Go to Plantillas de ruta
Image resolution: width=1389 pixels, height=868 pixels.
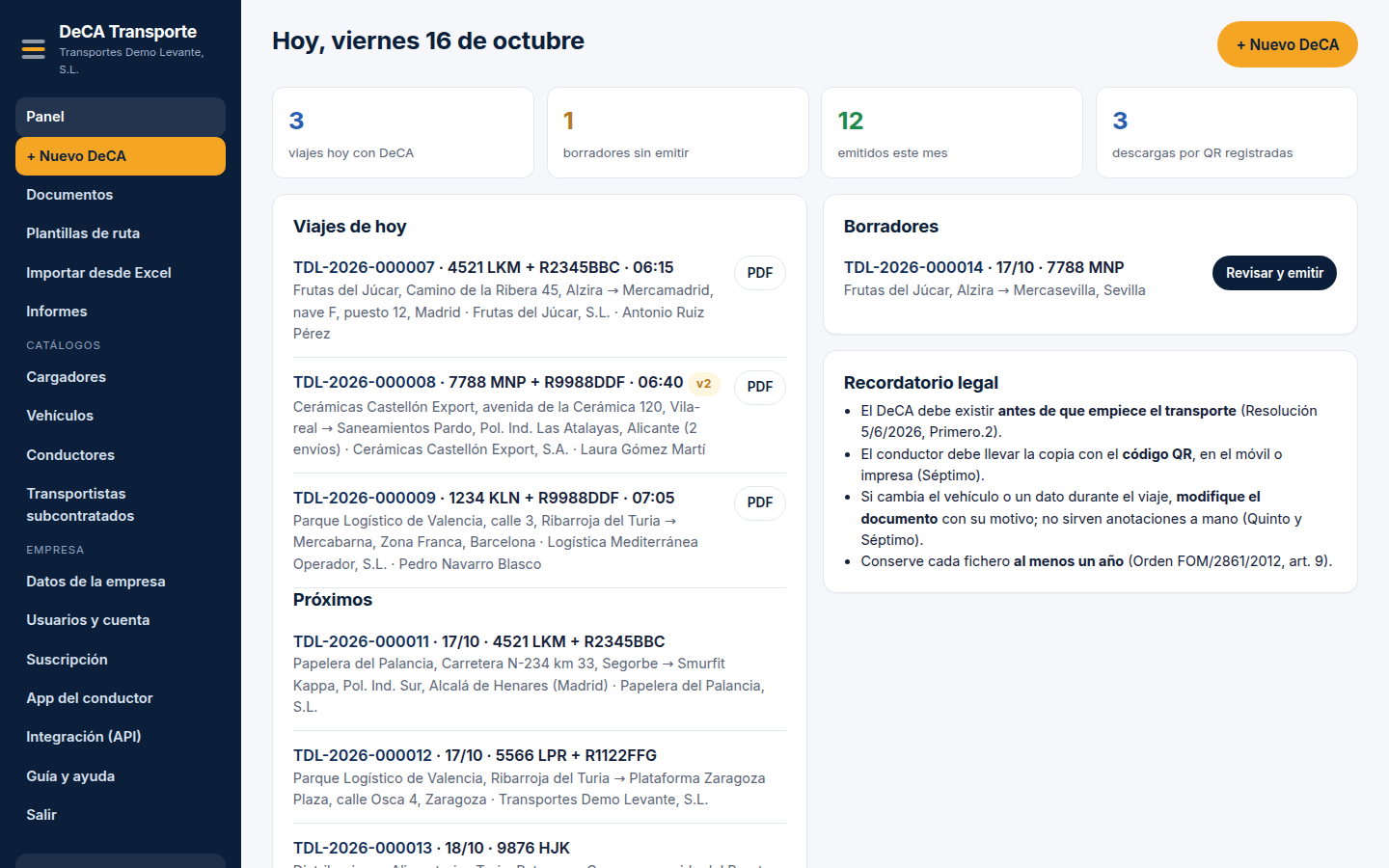[x=121, y=233]
